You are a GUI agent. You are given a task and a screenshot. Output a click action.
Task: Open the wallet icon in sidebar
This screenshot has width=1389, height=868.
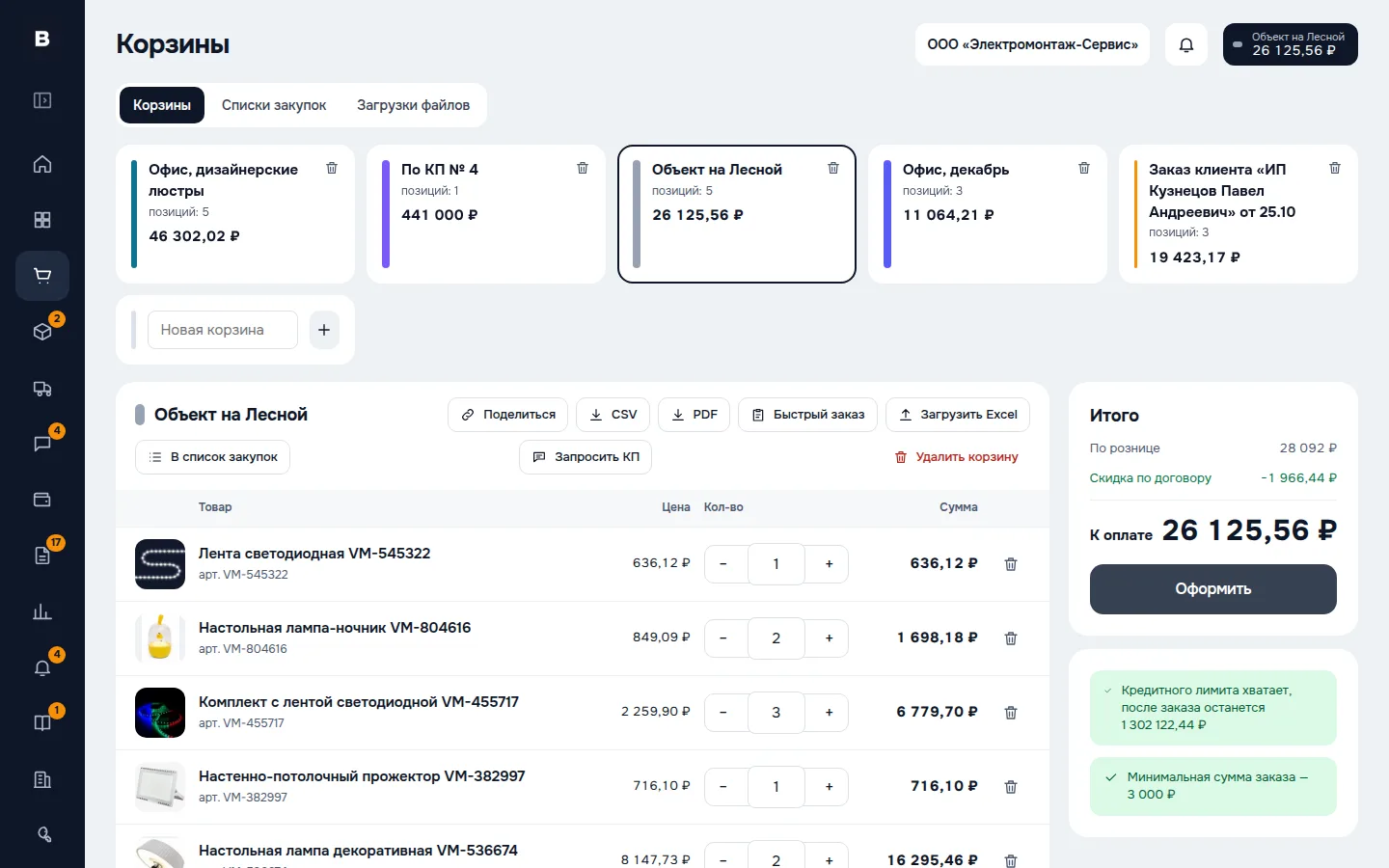pos(42,500)
